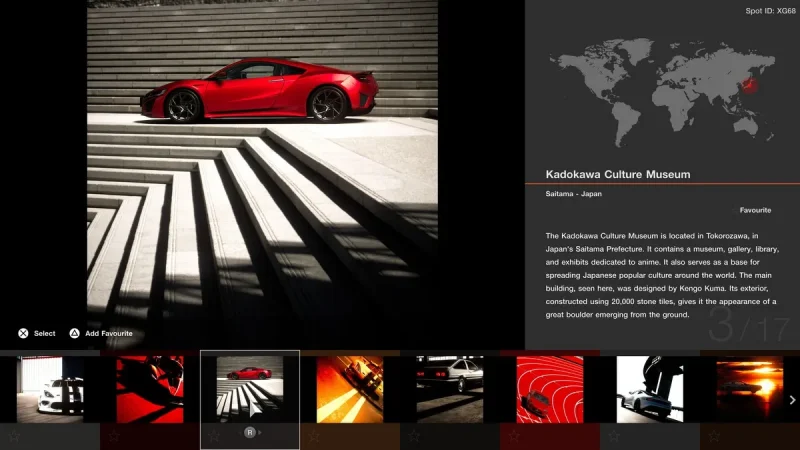Choose the orange track aerial thumbnail

[x=349, y=389]
